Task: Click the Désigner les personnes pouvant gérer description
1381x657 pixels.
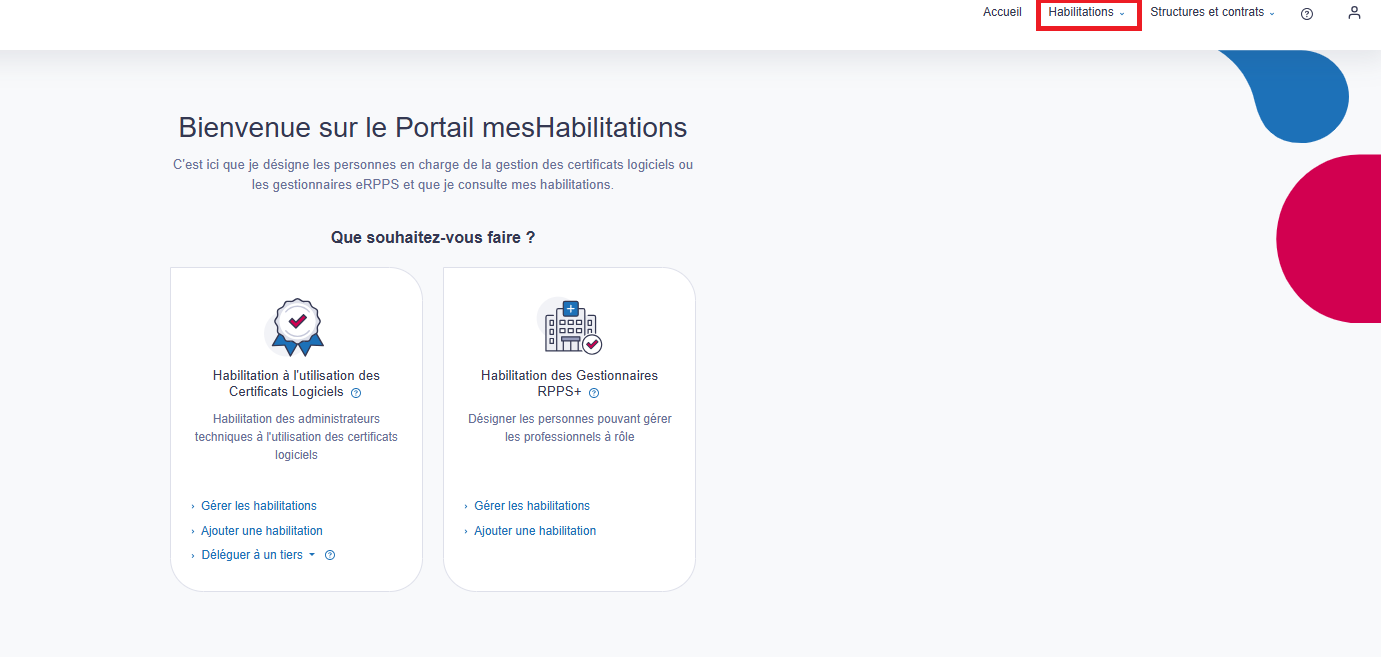Action: [x=570, y=428]
